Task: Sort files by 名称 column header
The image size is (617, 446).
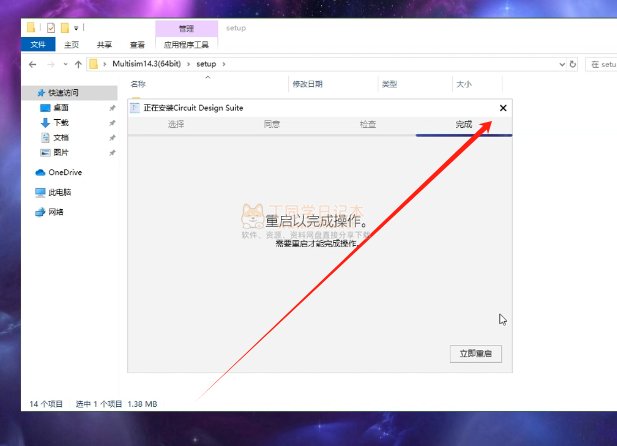Action: [x=138, y=85]
